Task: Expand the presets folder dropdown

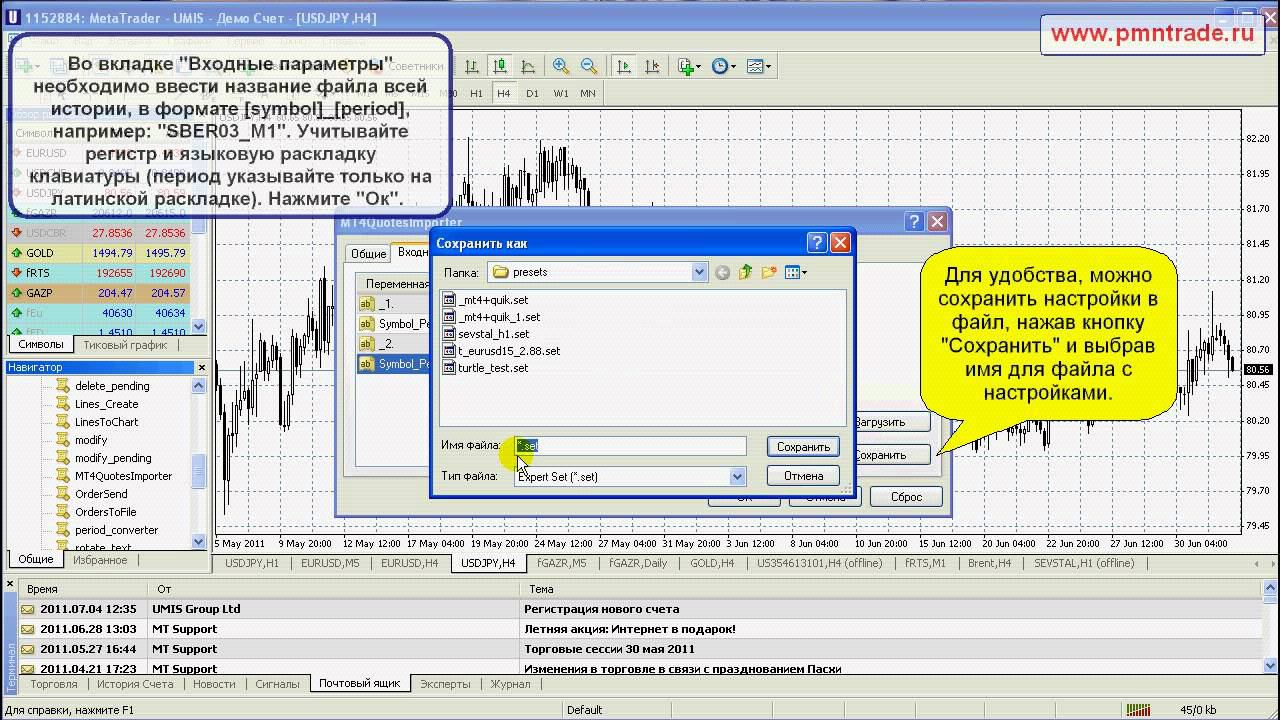Action: (700, 272)
